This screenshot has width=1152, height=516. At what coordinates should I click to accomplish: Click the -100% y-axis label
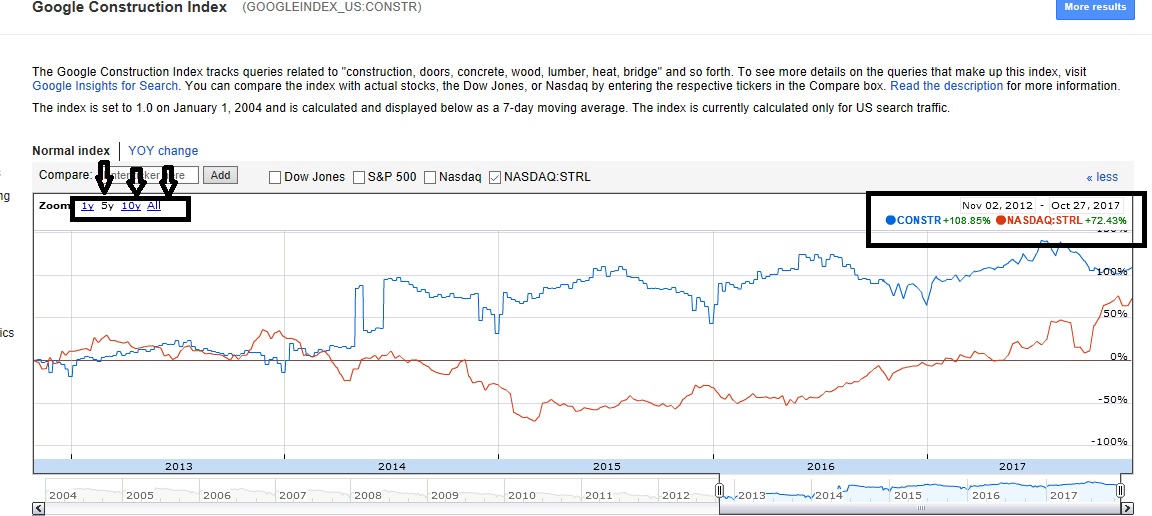[x=1109, y=442]
